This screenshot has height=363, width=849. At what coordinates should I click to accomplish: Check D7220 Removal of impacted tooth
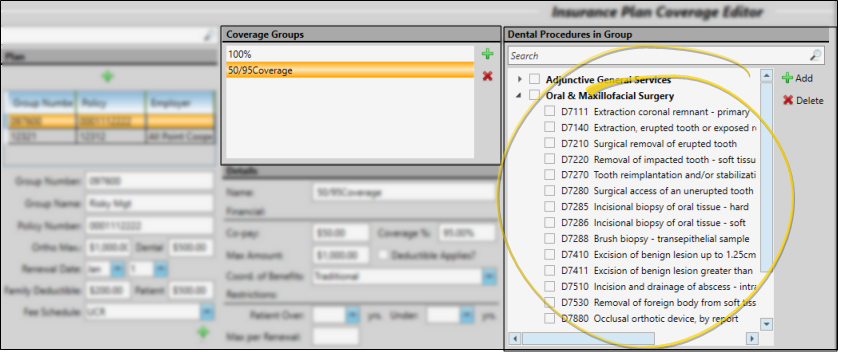pyautogui.click(x=550, y=159)
